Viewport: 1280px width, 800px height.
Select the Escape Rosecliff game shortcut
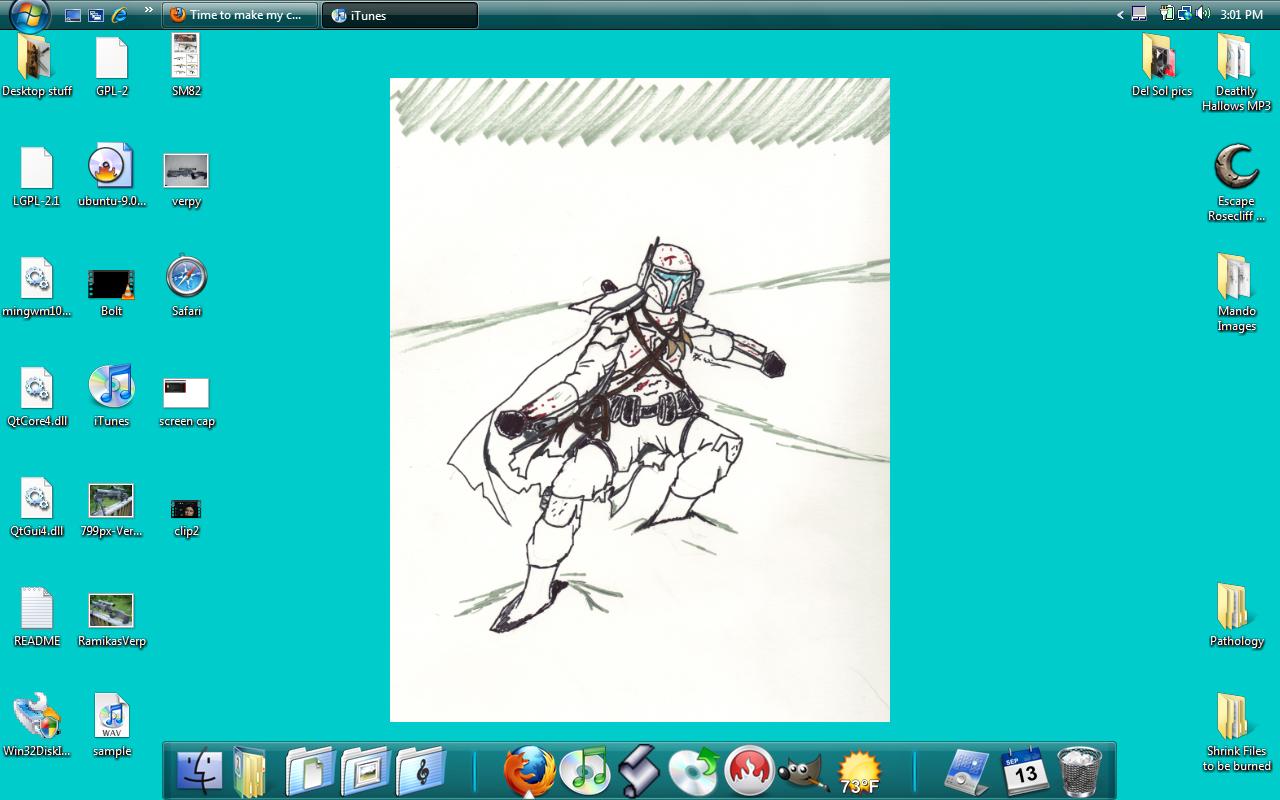[1236, 183]
